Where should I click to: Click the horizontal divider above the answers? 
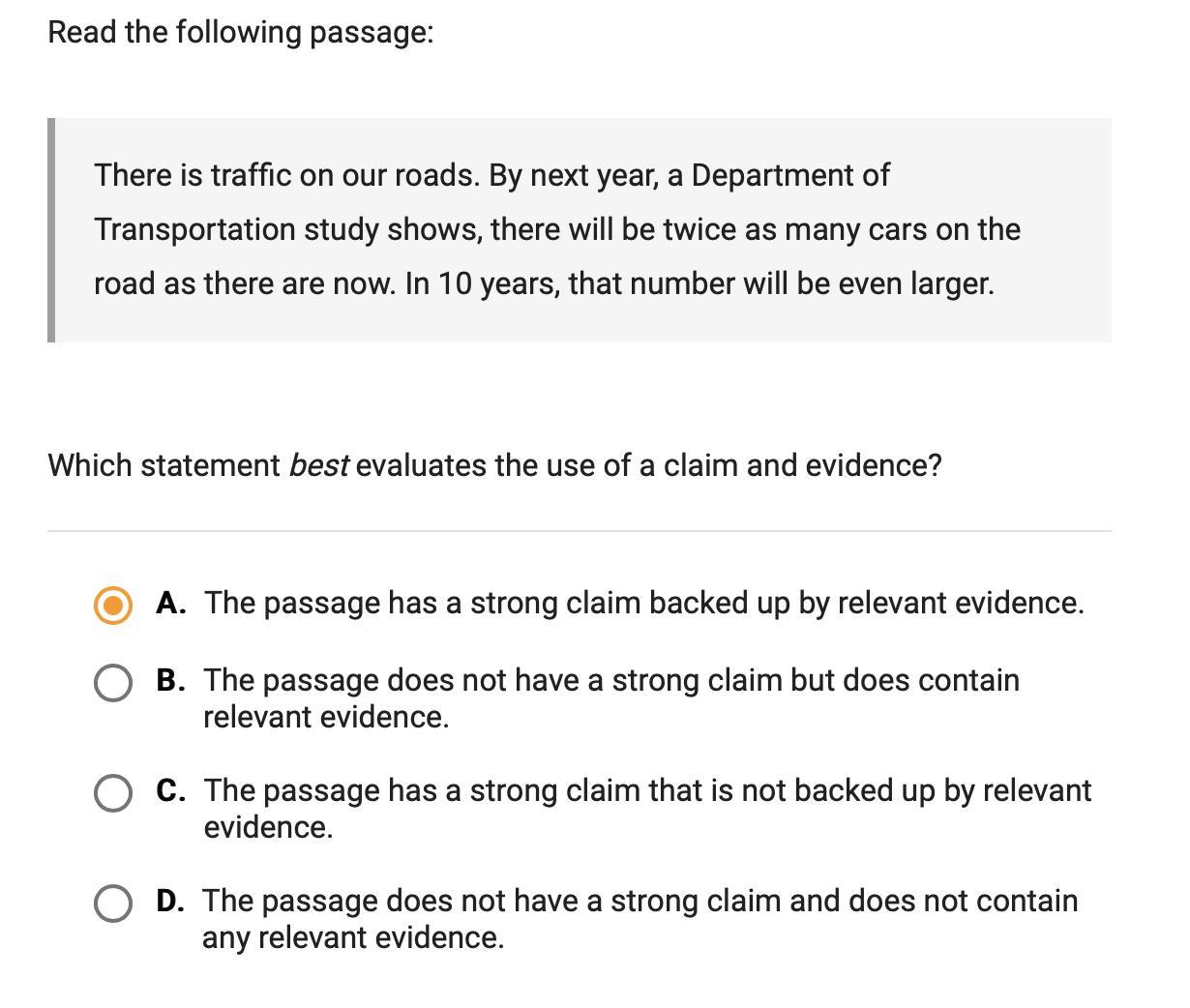[580, 531]
